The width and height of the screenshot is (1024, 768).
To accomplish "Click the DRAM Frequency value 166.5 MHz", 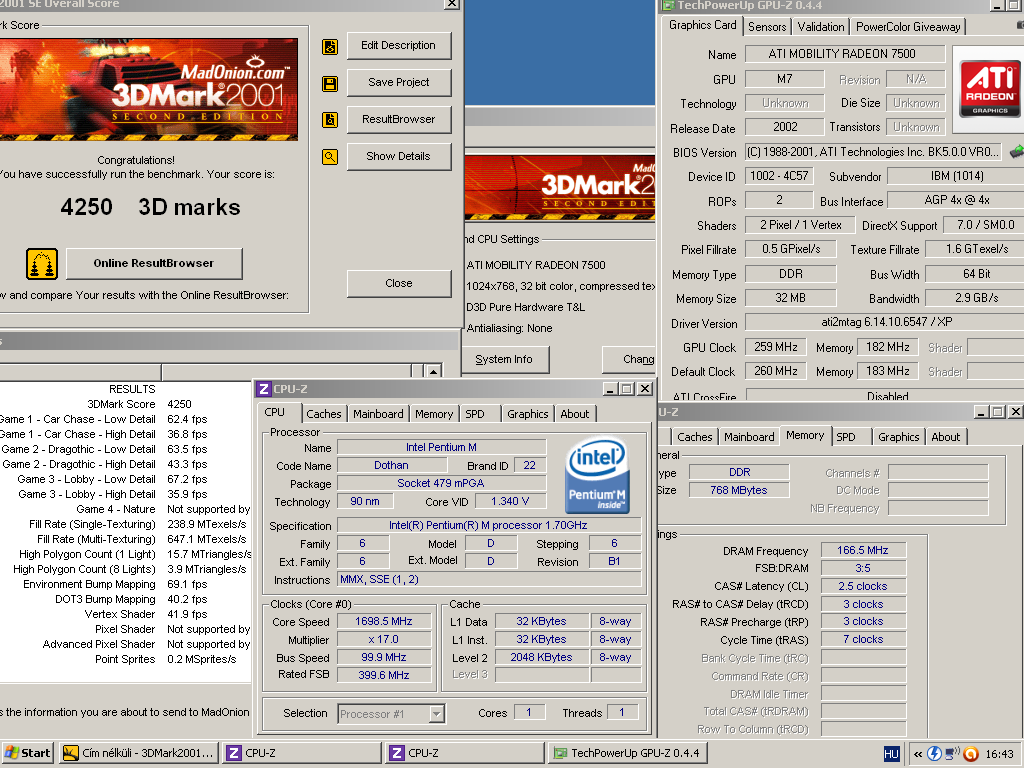I will pyautogui.click(x=863, y=551).
